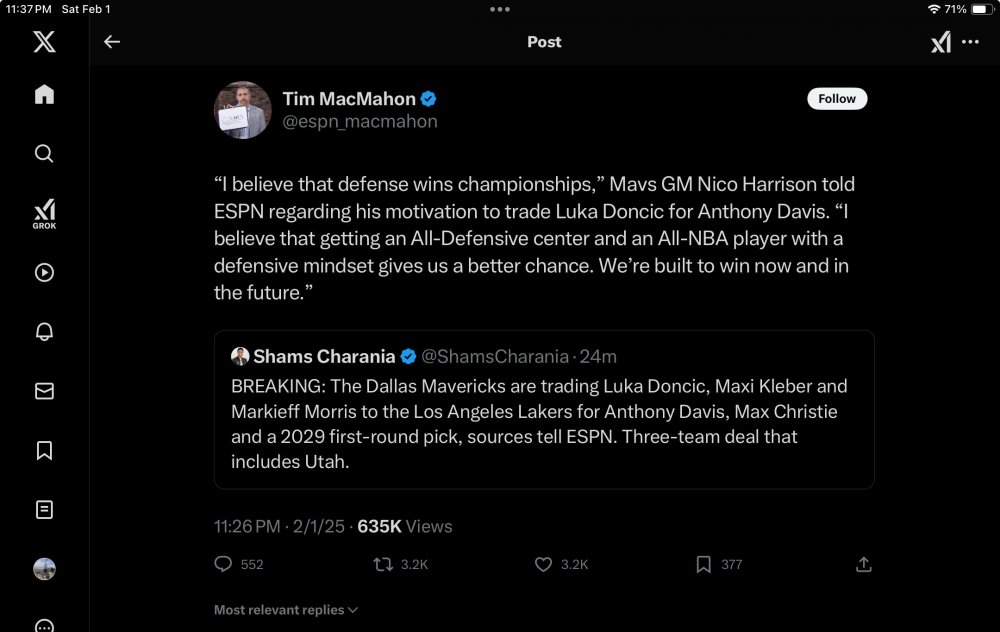Open Messages envelope icon

tap(44, 391)
